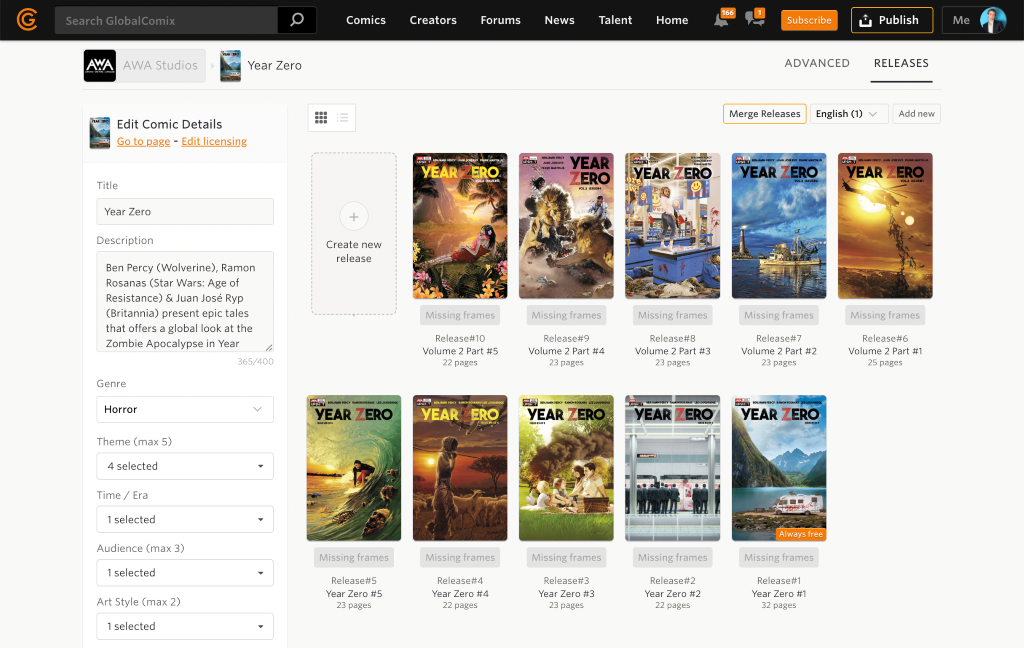
Task: Open the messages chat bubble icon
Action: 754,20
